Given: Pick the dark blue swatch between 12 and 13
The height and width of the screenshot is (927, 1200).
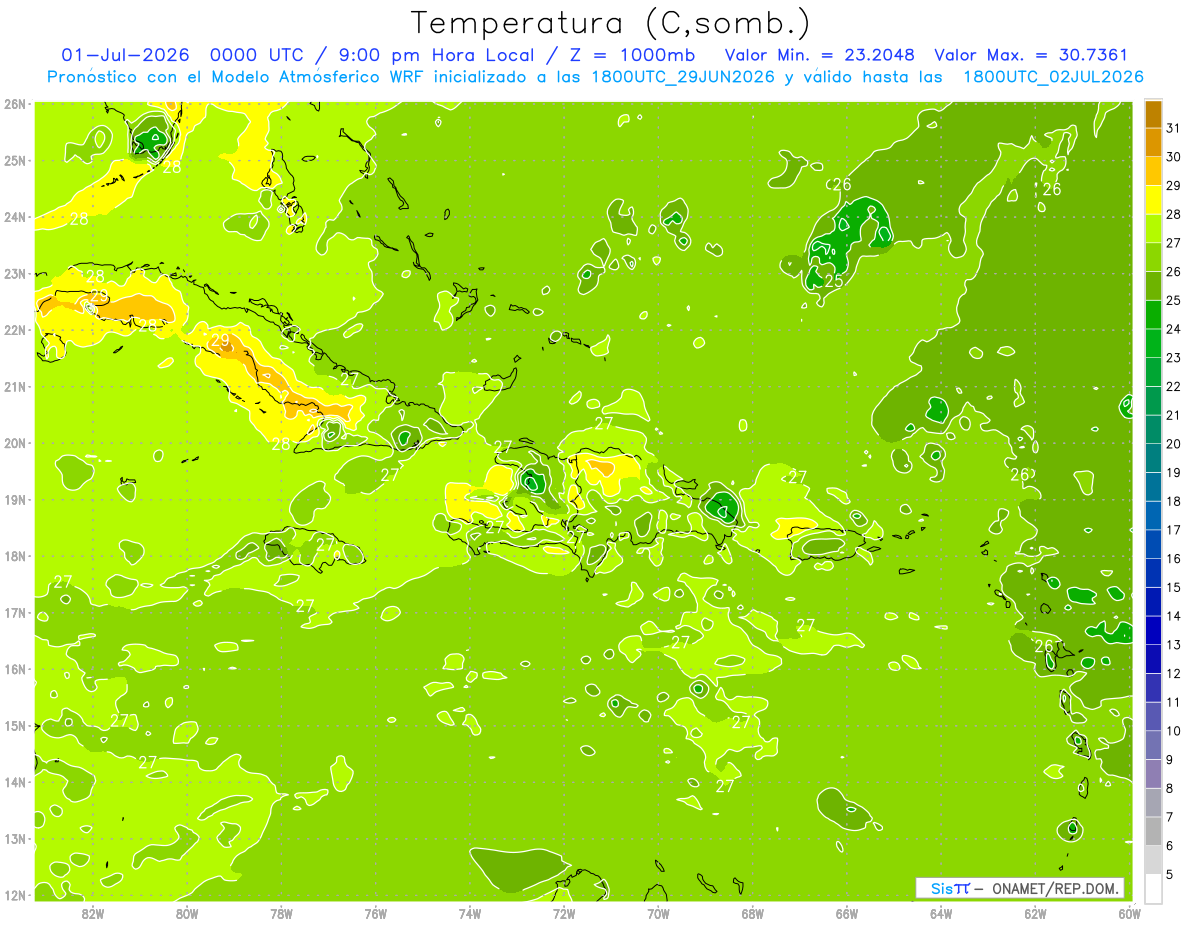Looking at the screenshot, I should [x=1153, y=659].
